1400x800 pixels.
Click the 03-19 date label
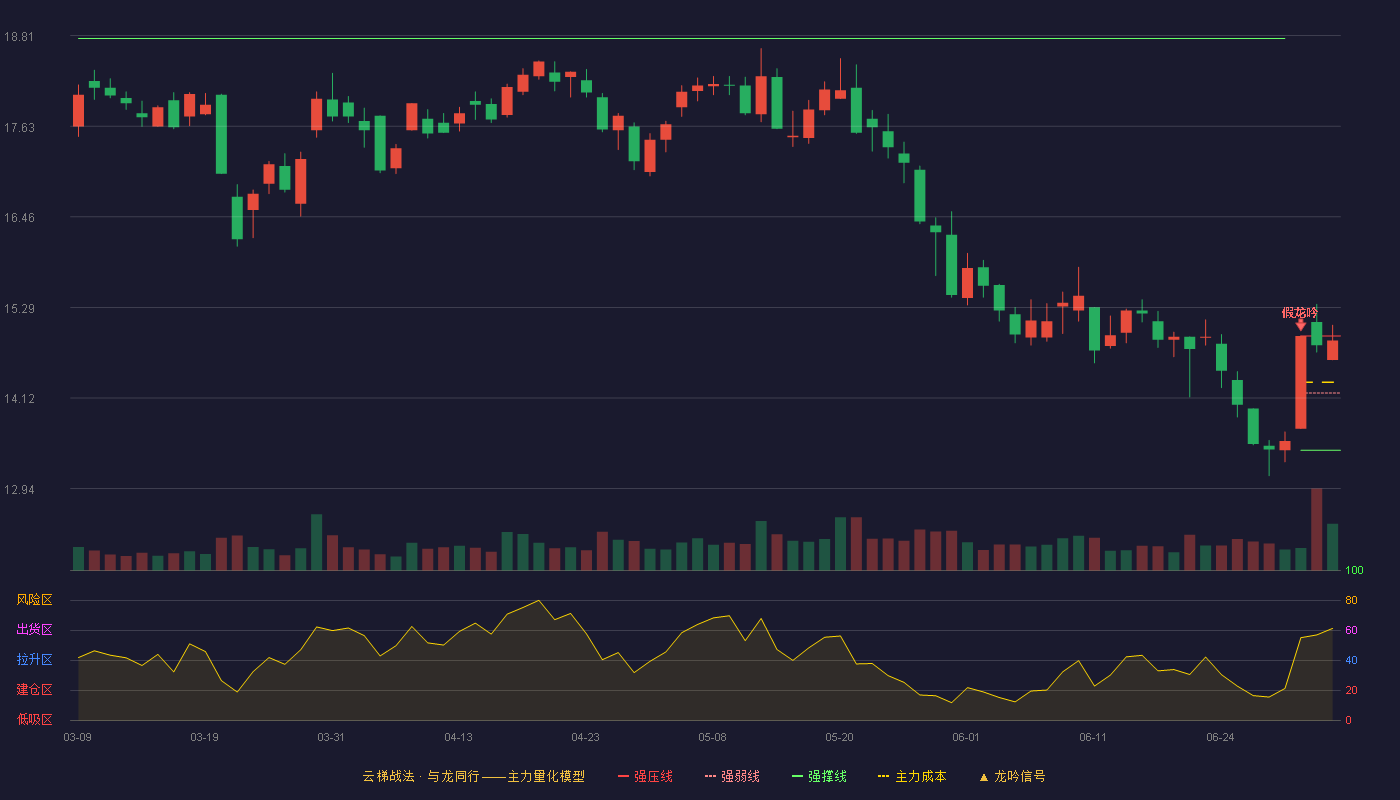[204, 737]
